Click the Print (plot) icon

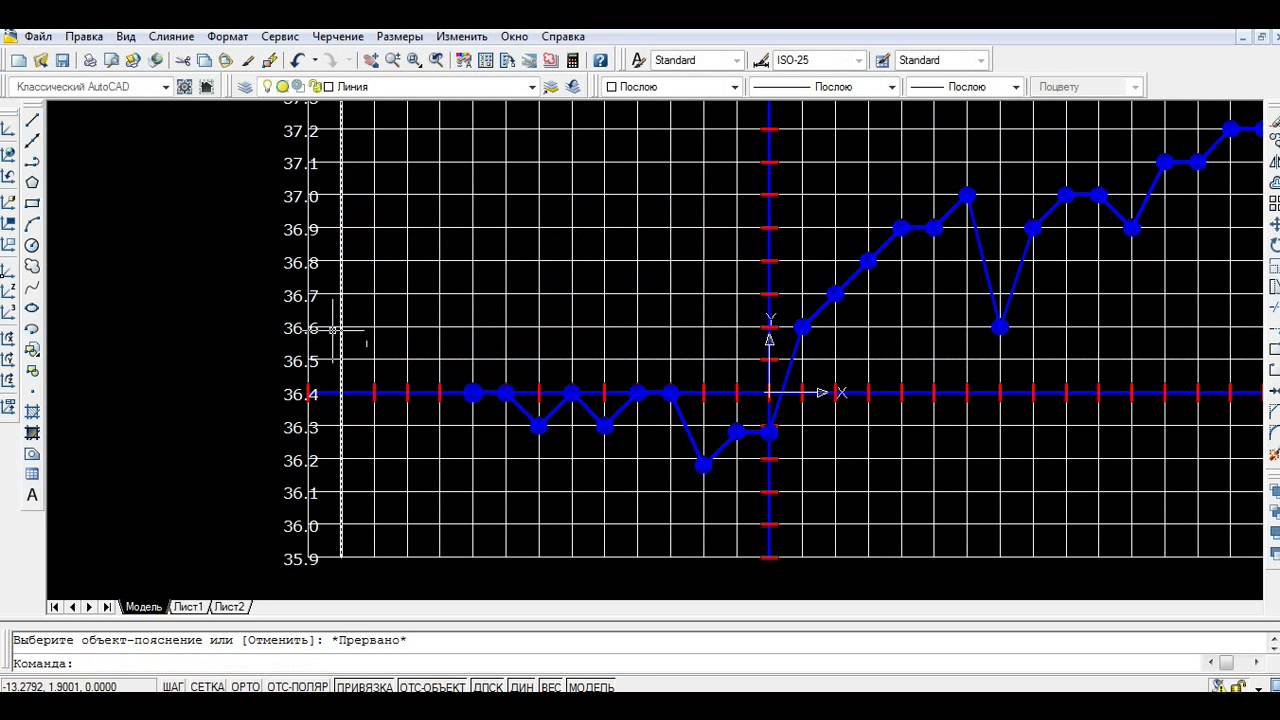[90, 61]
